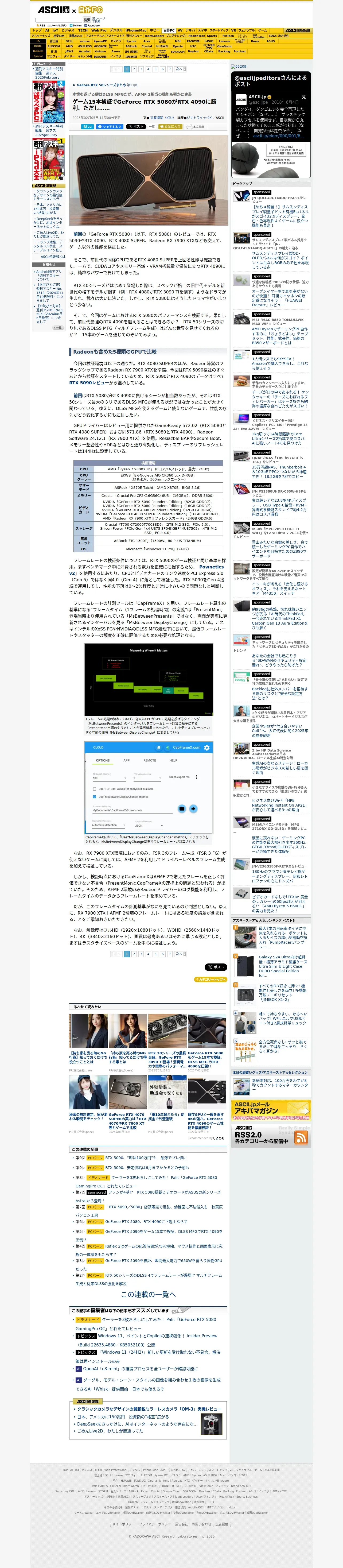
Task: Open Galaxy S24 Ultra case ranking item
Action: [x=271, y=966]
